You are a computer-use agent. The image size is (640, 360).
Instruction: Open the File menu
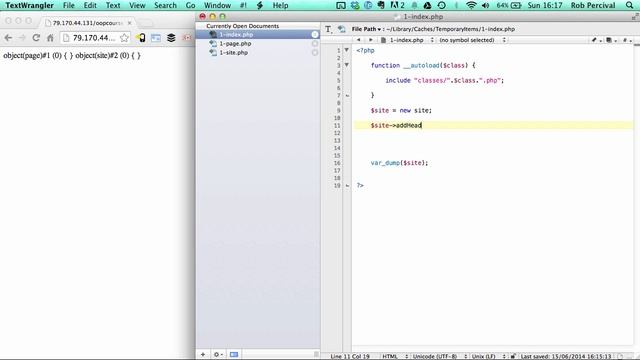click(x=69, y=5)
